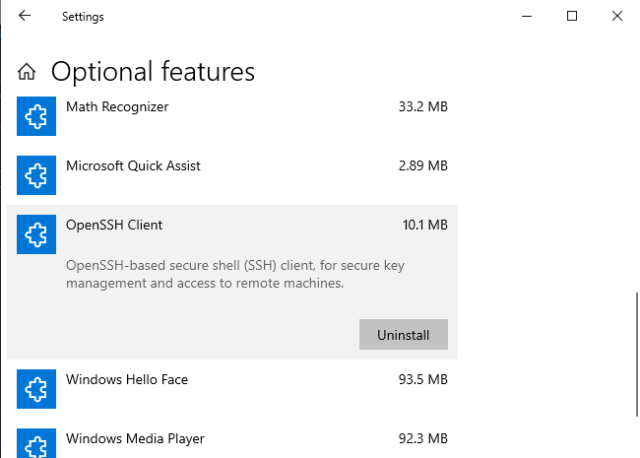Viewport: 640px width, 458px height.
Task: Click the 33.2 MB size label
Action: coord(422,107)
